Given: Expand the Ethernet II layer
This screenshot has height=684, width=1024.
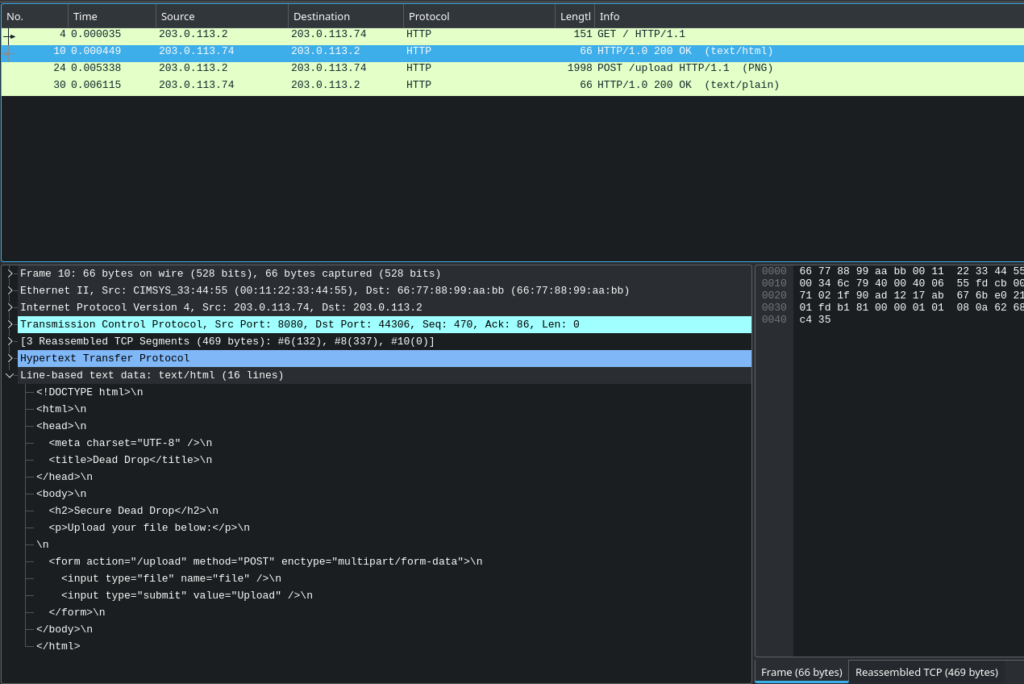Looking at the screenshot, I should click(x=10, y=290).
